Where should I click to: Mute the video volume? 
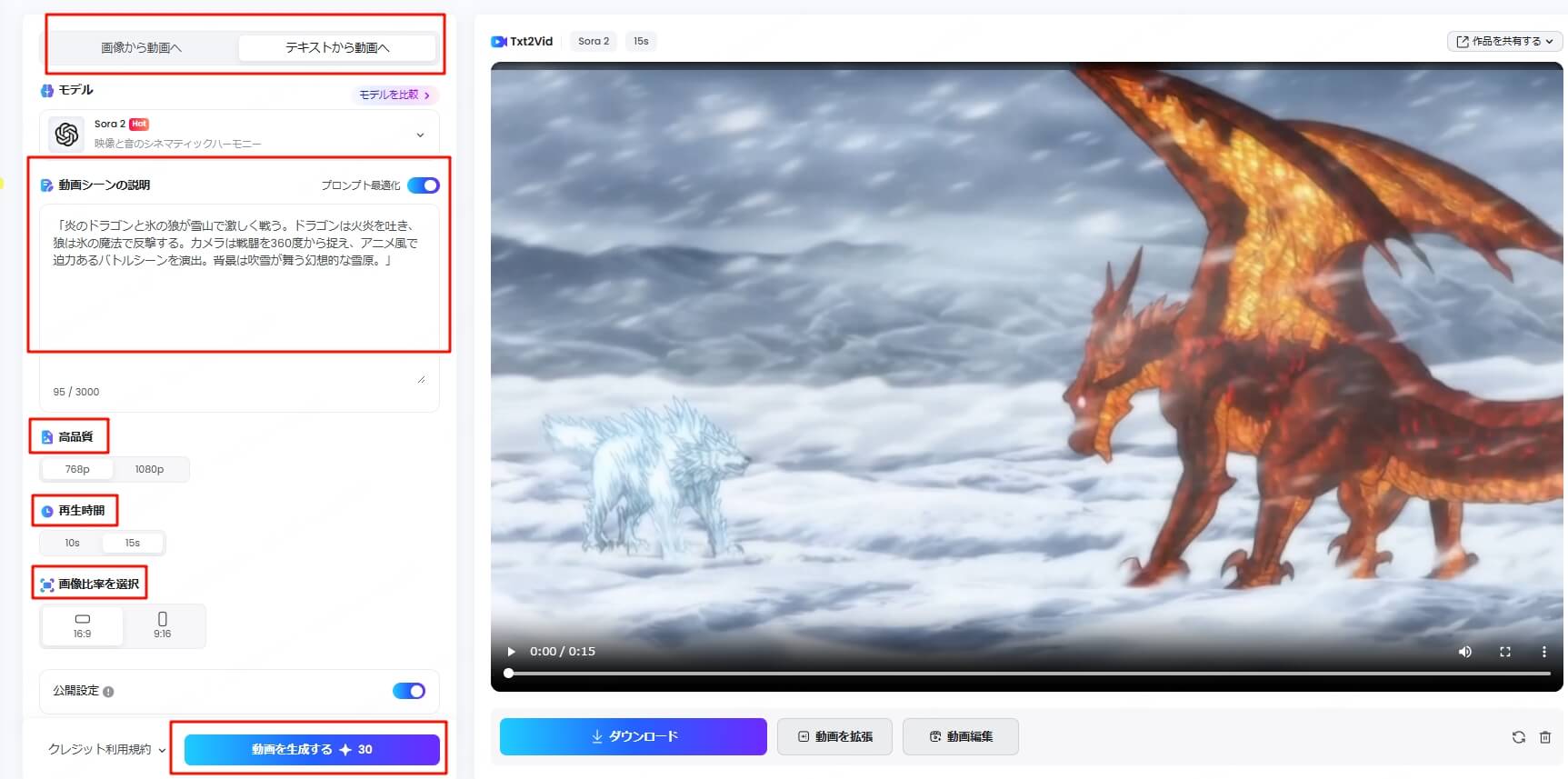pos(1464,652)
